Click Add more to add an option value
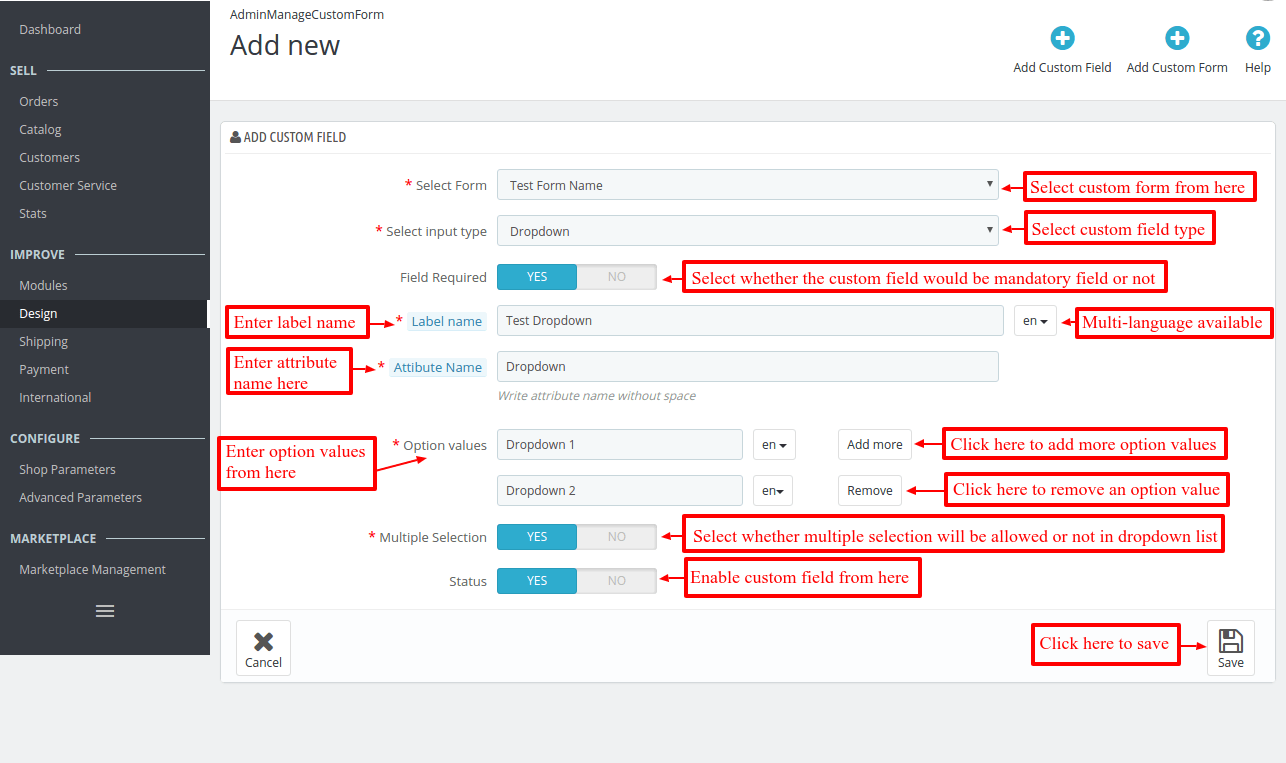1286x763 pixels. pyautogui.click(x=874, y=443)
